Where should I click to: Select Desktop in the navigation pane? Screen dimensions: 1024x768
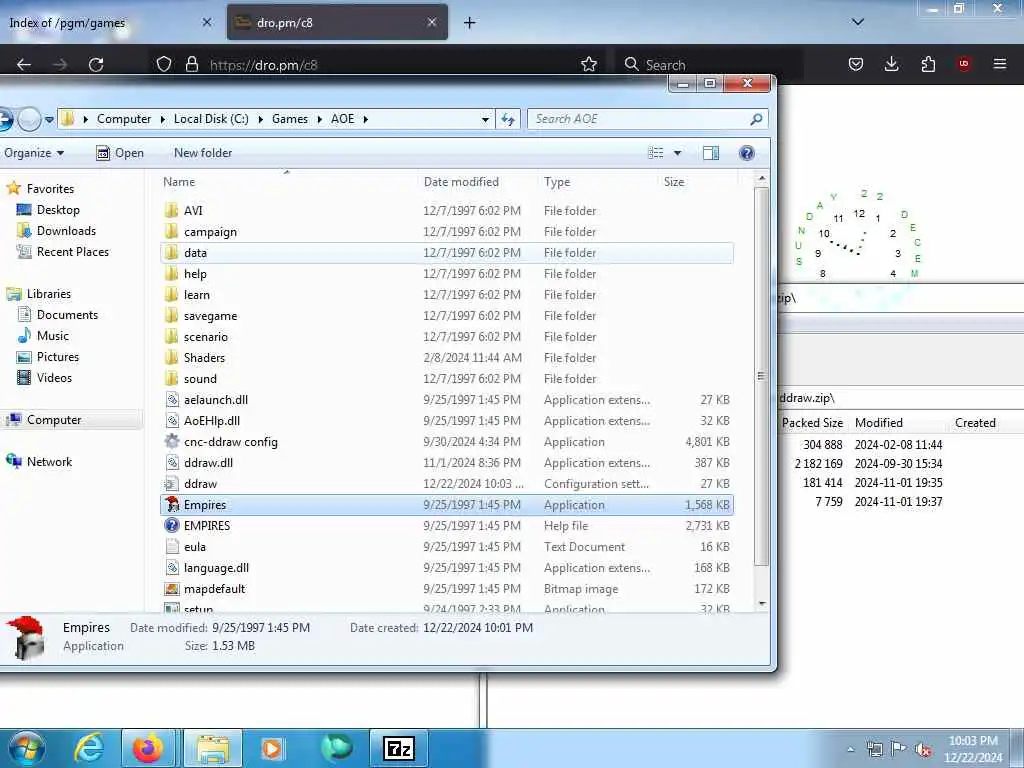pos(58,210)
